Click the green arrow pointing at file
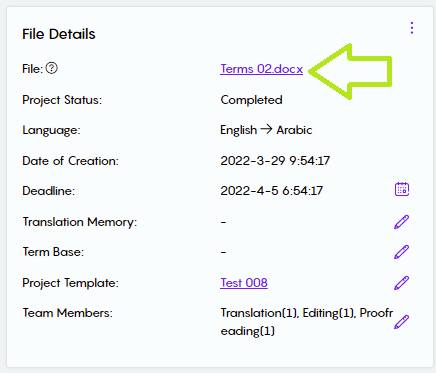This screenshot has width=436, height=373. (350, 71)
